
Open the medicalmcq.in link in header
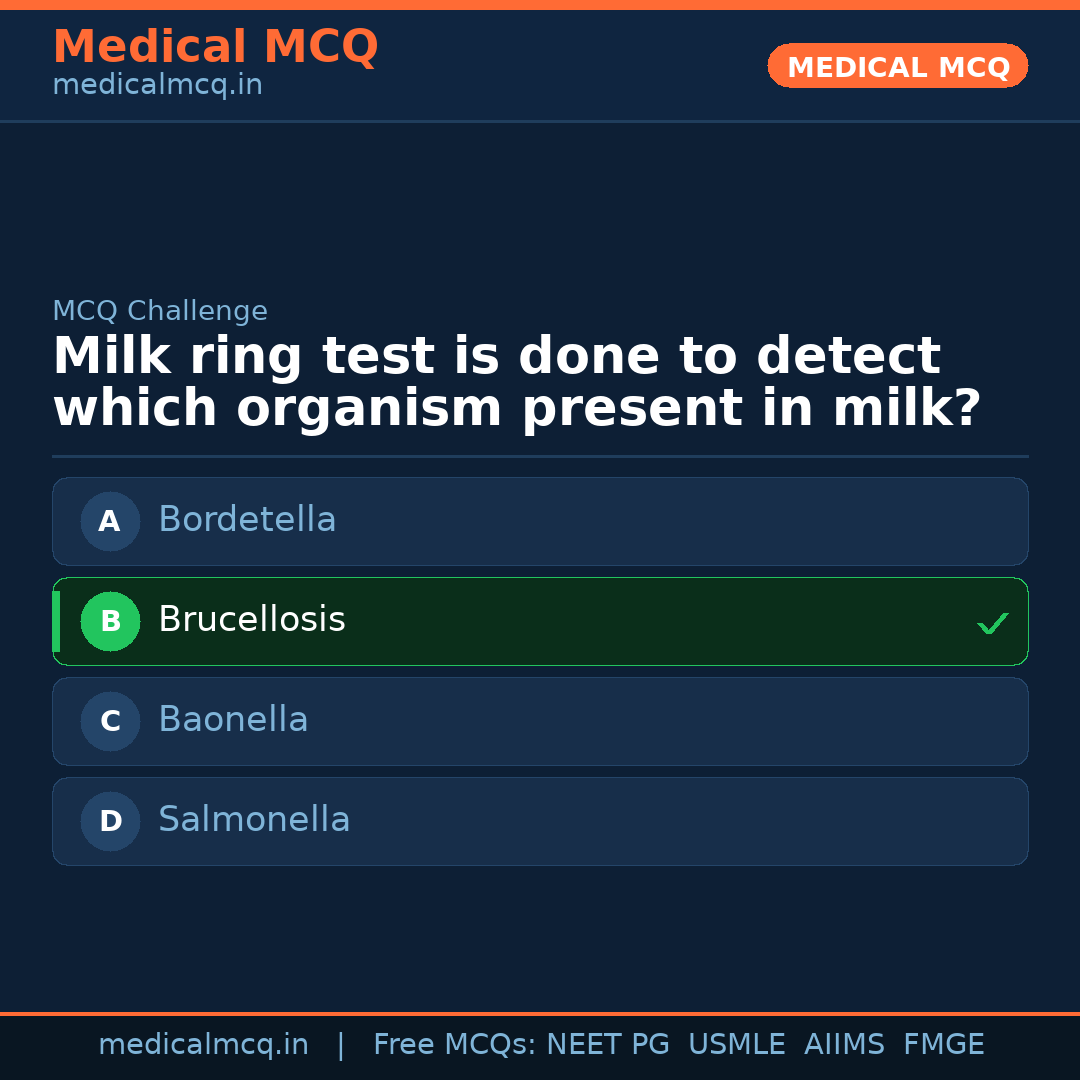(x=157, y=85)
